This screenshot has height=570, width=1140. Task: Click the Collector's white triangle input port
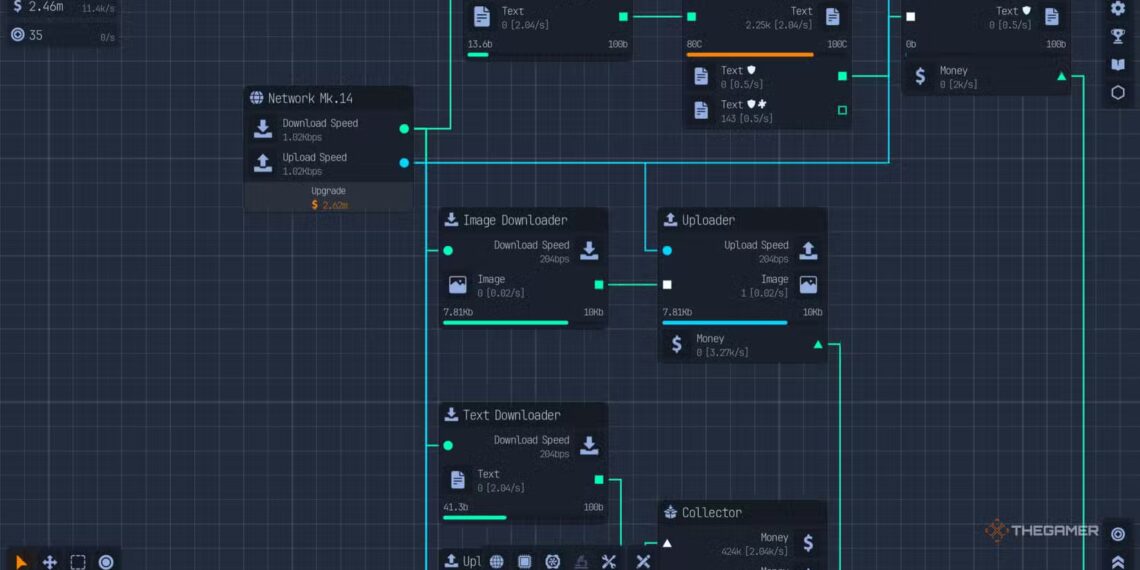[x=667, y=543]
